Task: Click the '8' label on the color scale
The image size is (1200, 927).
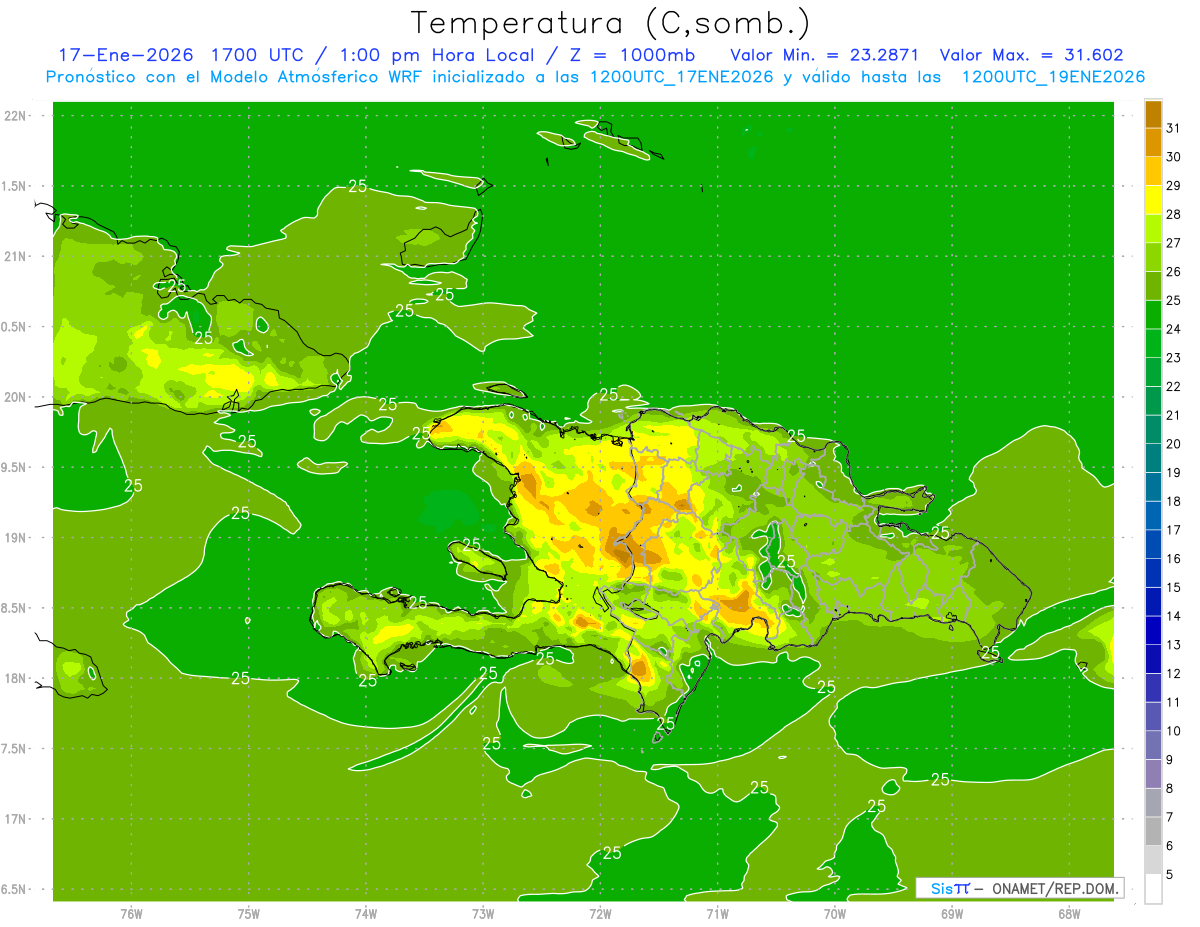Action: (1170, 789)
